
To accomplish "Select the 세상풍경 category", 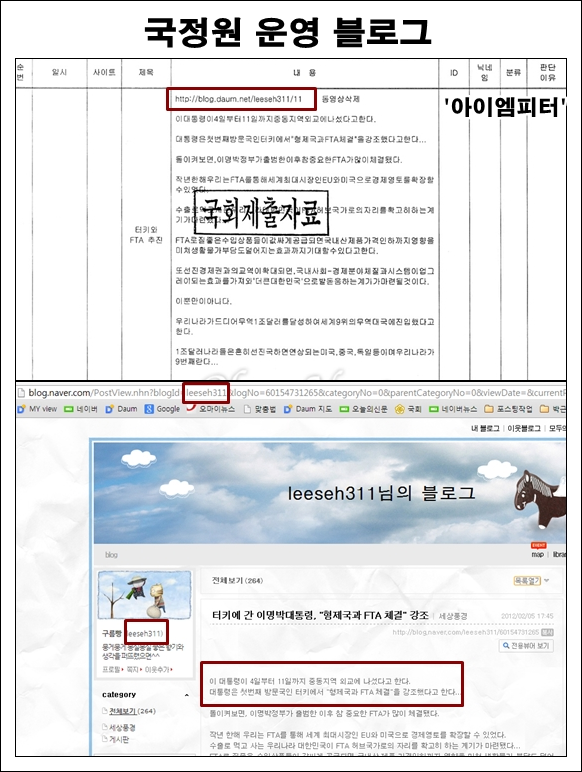I will point(122,727).
